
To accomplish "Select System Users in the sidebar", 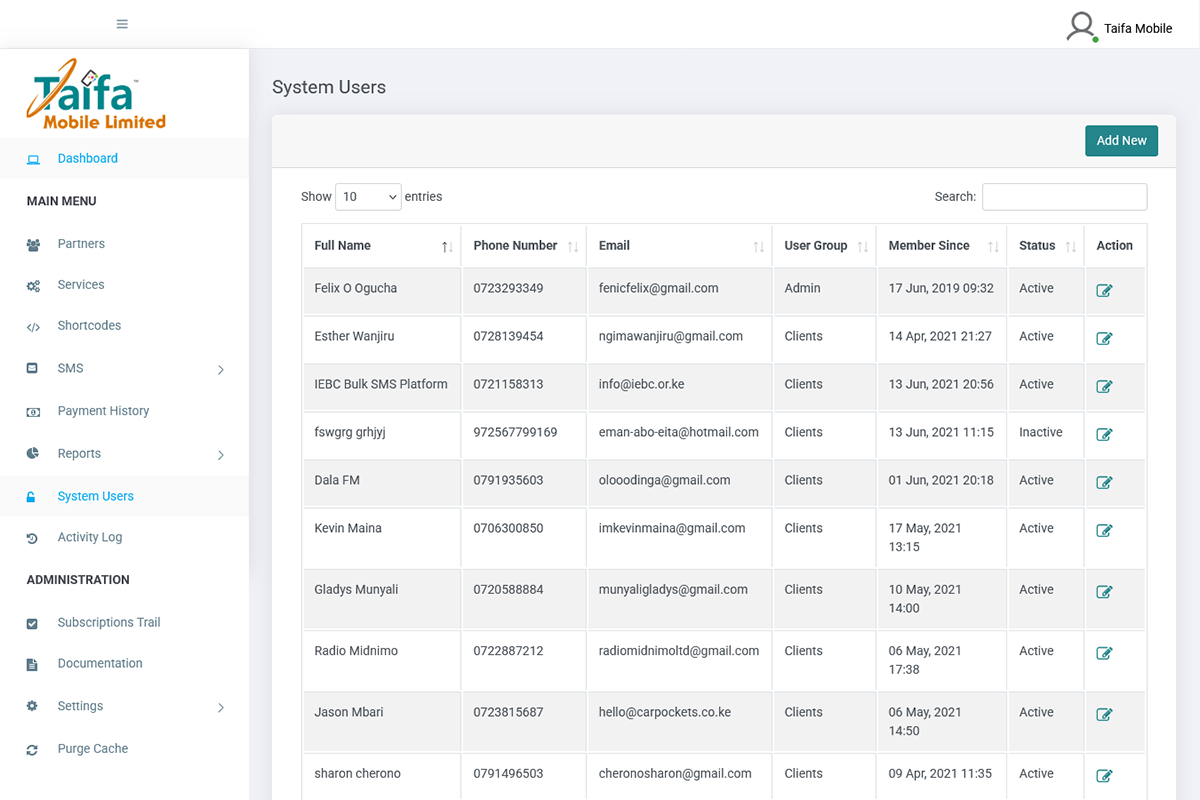I will (x=95, y=495).
